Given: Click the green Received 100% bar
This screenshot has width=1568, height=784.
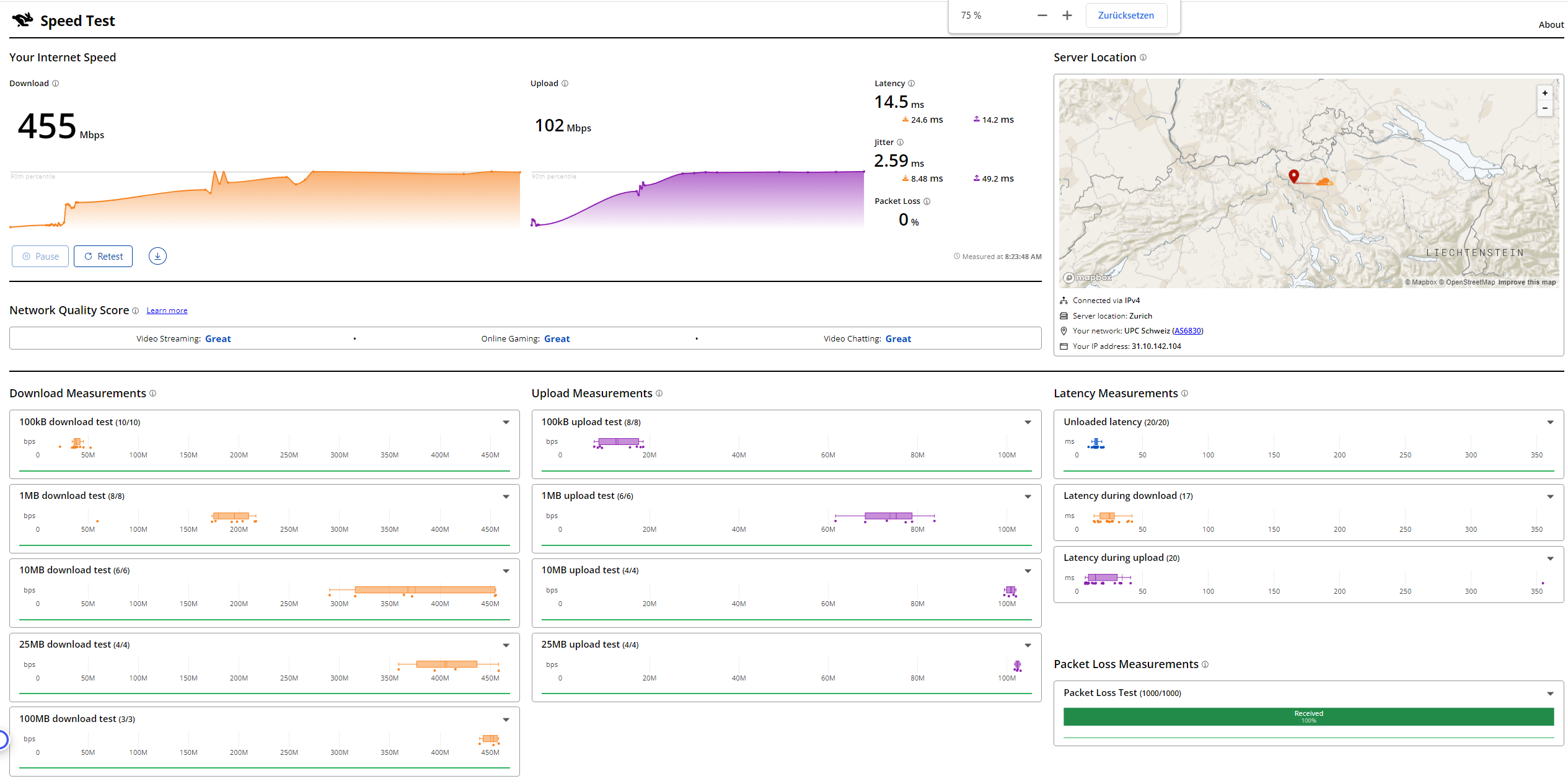Looking at the screenshot, I should [1308, 716].
